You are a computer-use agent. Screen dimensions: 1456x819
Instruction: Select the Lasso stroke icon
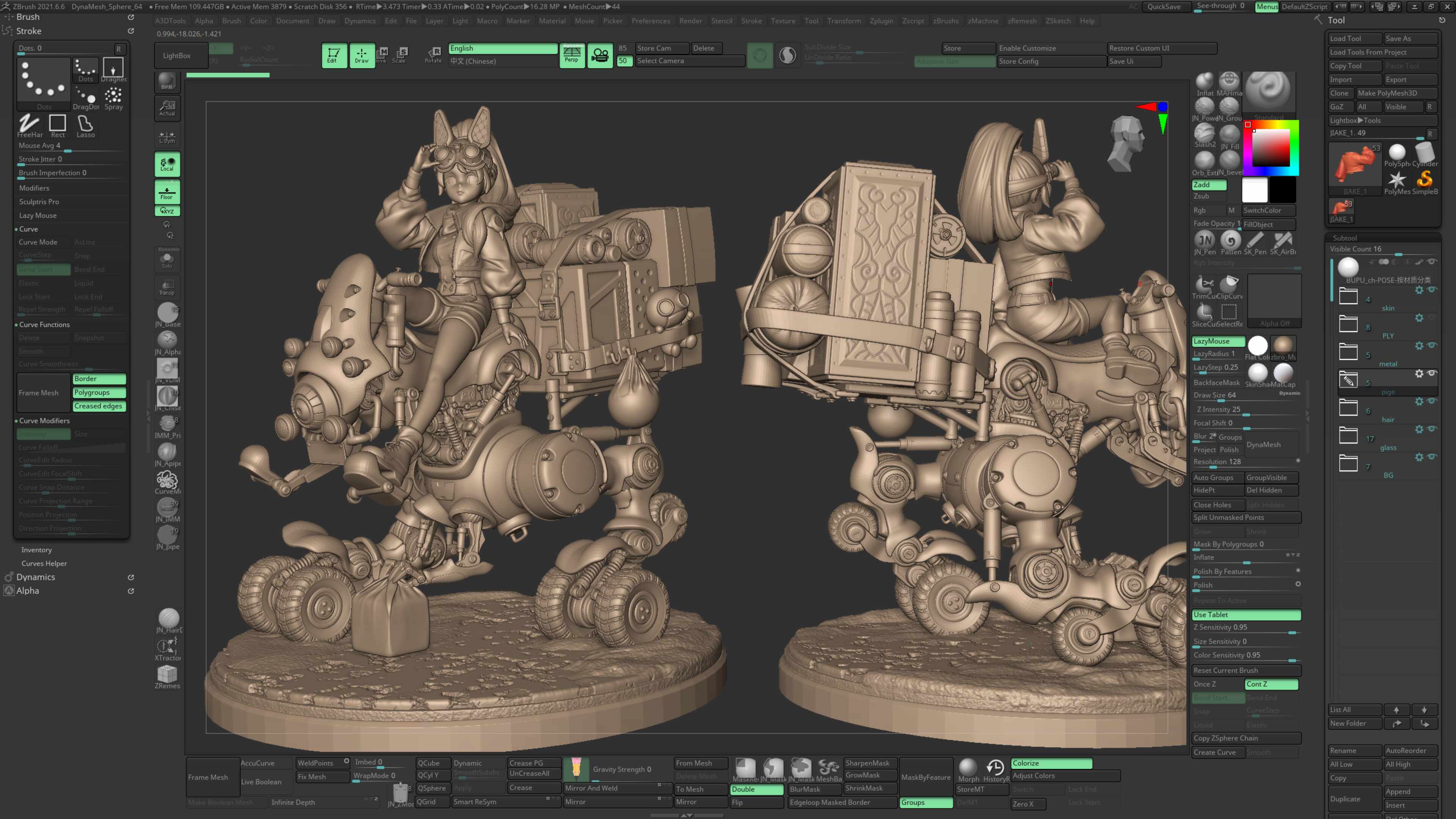85,126
